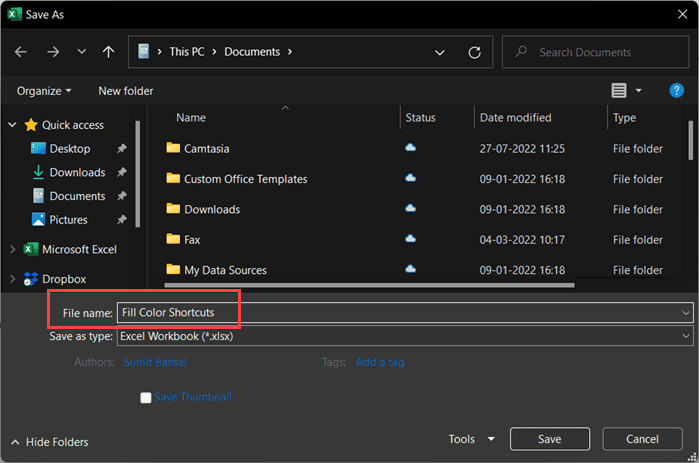
Task: Create a New folder
Action: (x=126, y=91)
